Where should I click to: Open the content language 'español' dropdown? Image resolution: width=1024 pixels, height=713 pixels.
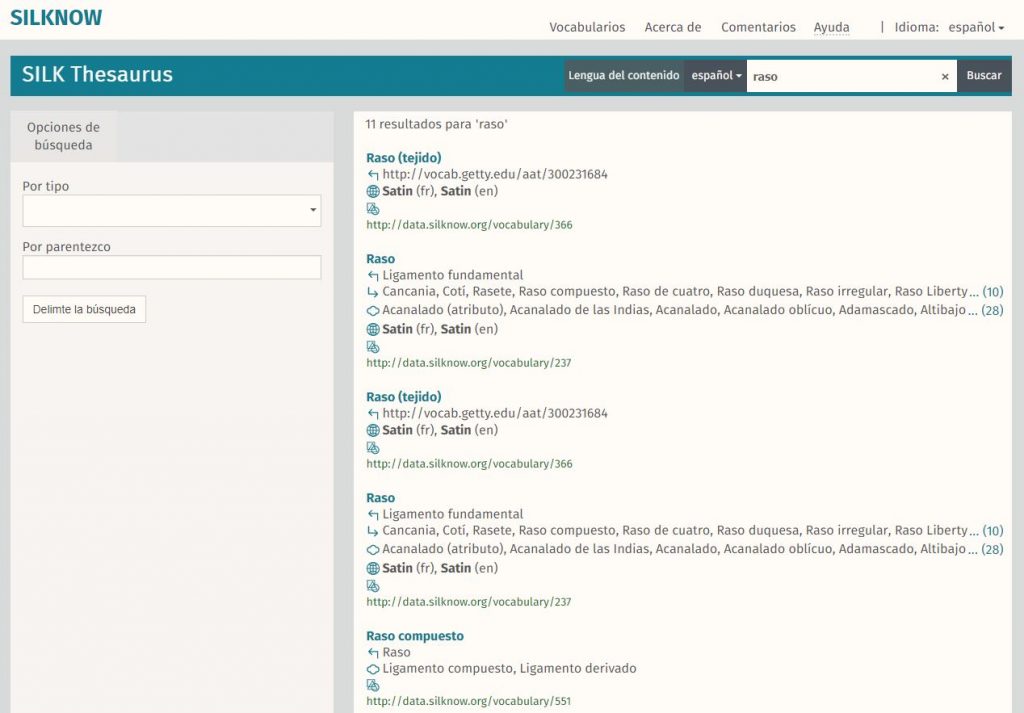tap(717, 76)
